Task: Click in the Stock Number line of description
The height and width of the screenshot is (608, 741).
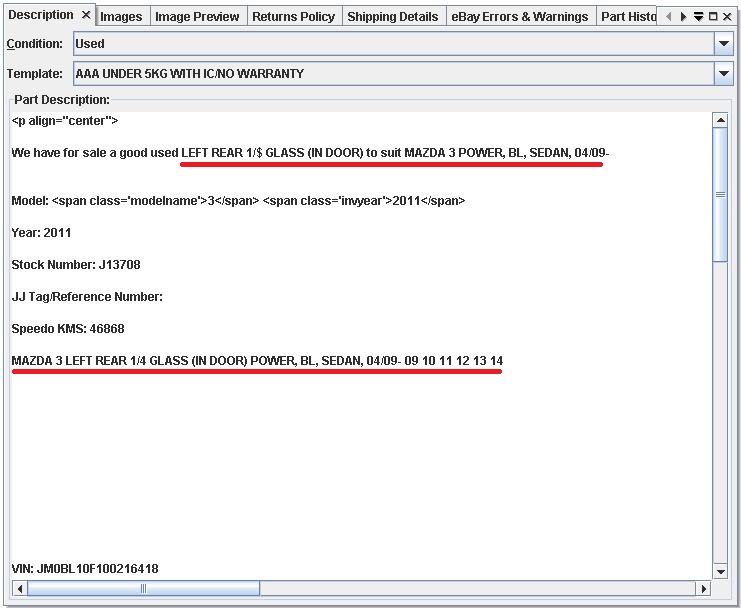Action: click(76, 265)
